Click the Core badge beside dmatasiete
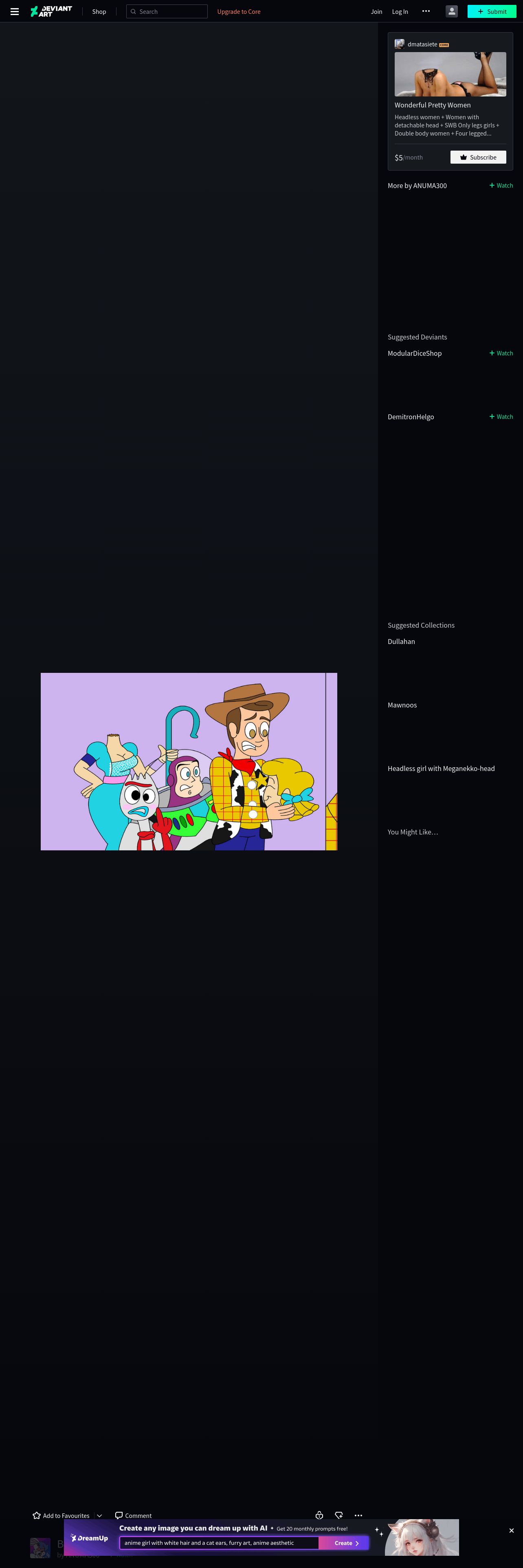This screenshot has height=1568, width=523. click(444, 45)
